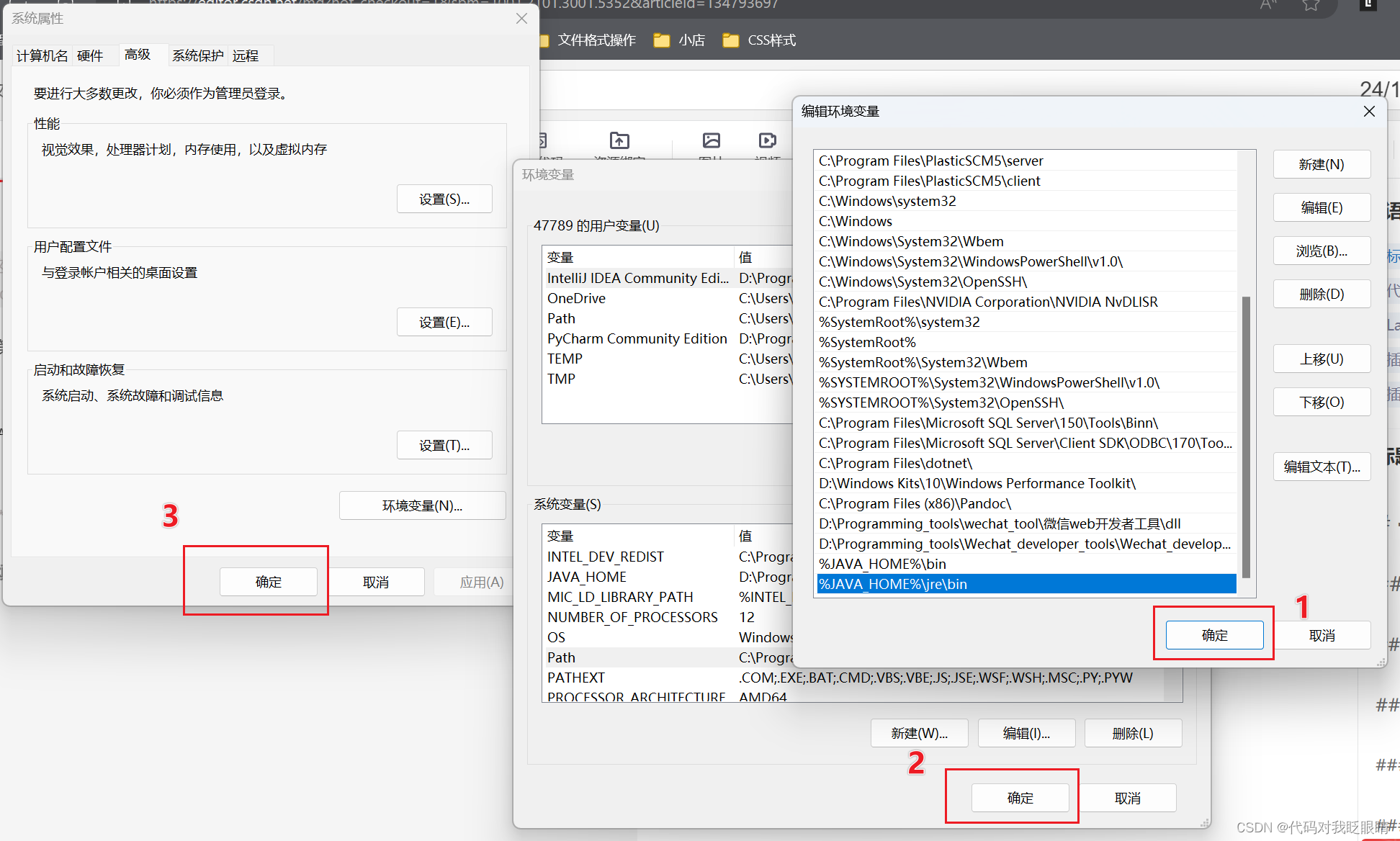This screenshot has height=841, width=1400.
Task: Select the MIC_LD_LIBRARY_PATH system variable
Action: click(668, 597)
